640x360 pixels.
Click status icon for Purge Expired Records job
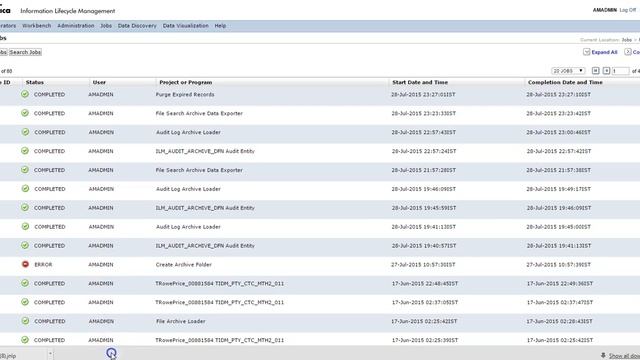[x=25, y=94]
